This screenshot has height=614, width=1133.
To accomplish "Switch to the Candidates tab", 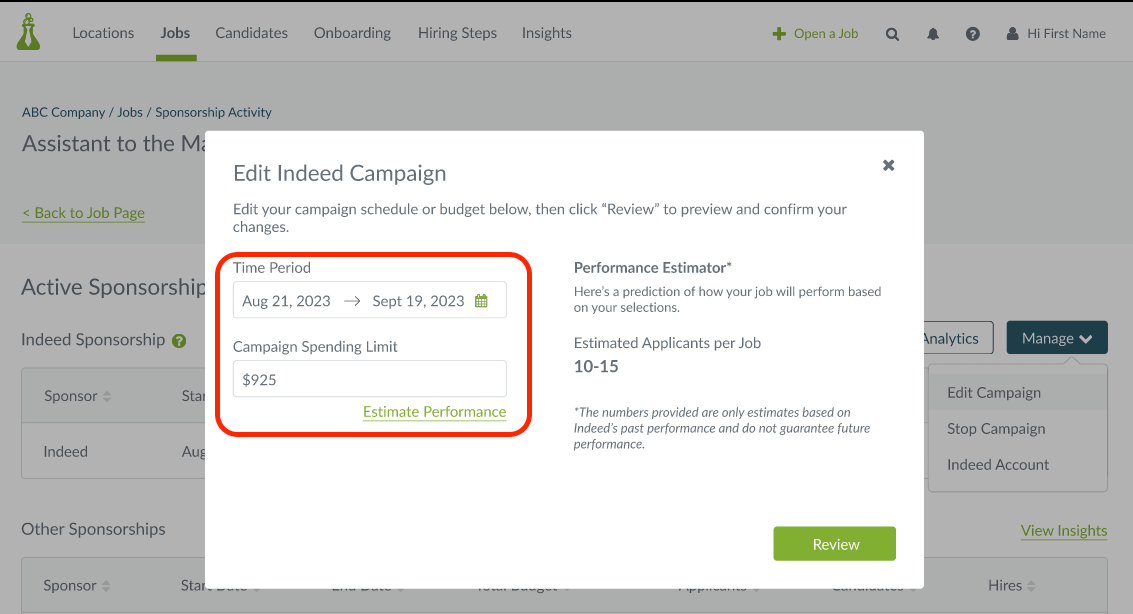I will coord(251,32).
